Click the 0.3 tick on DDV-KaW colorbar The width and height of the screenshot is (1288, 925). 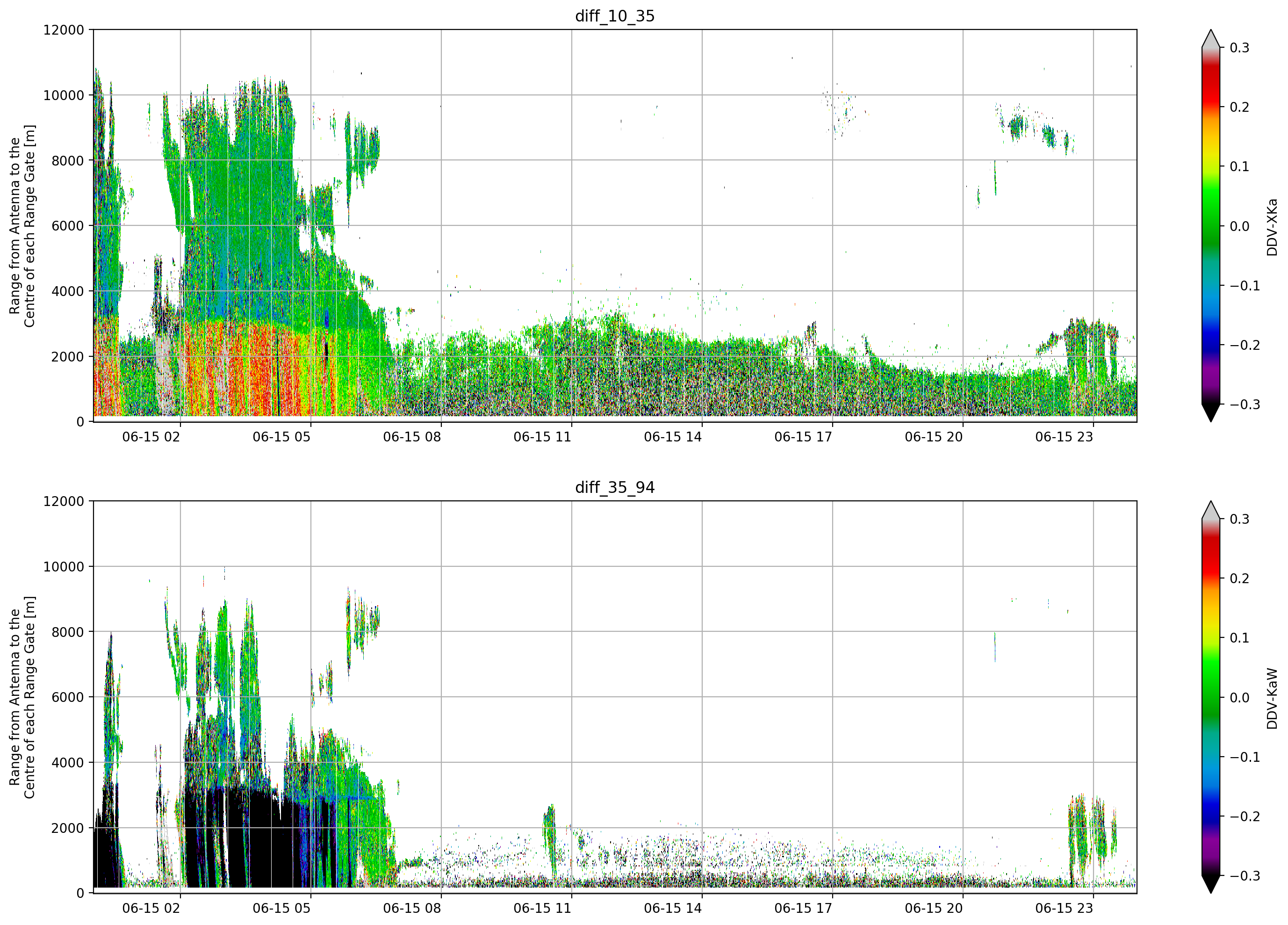[1239, 519]
